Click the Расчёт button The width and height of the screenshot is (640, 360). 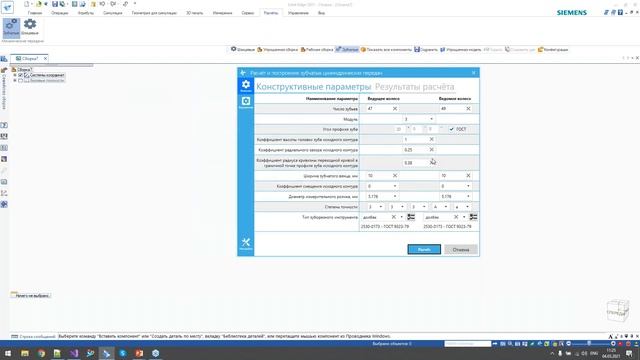[x=424, y=249]
